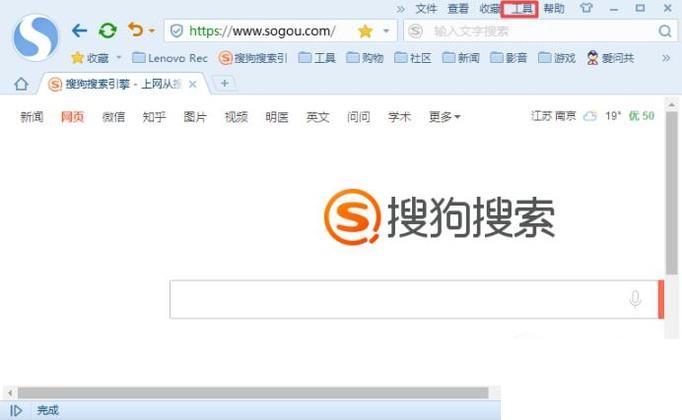Click the magnifier search icon

[x=665, y=31]
